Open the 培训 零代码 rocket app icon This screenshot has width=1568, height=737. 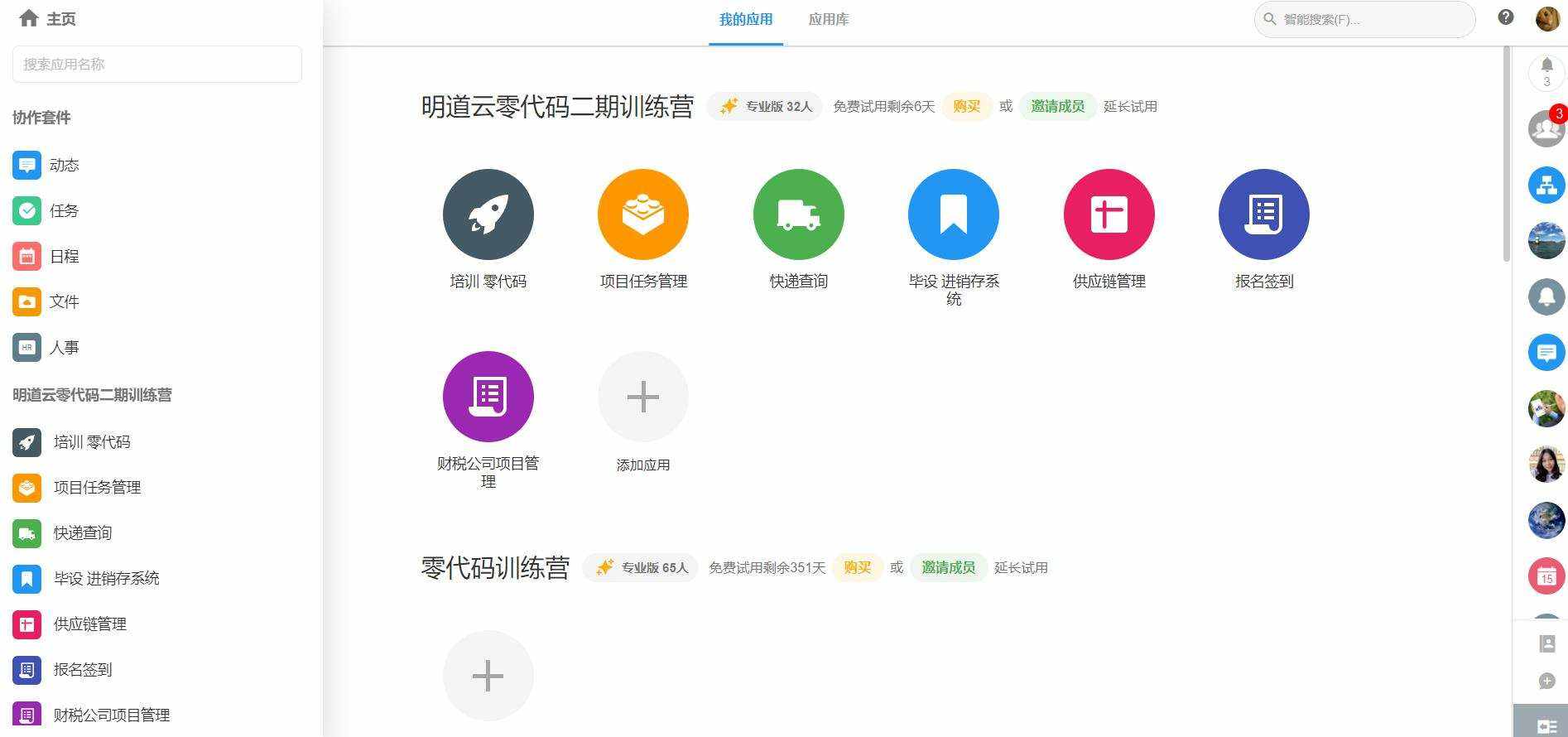point(488,214)
